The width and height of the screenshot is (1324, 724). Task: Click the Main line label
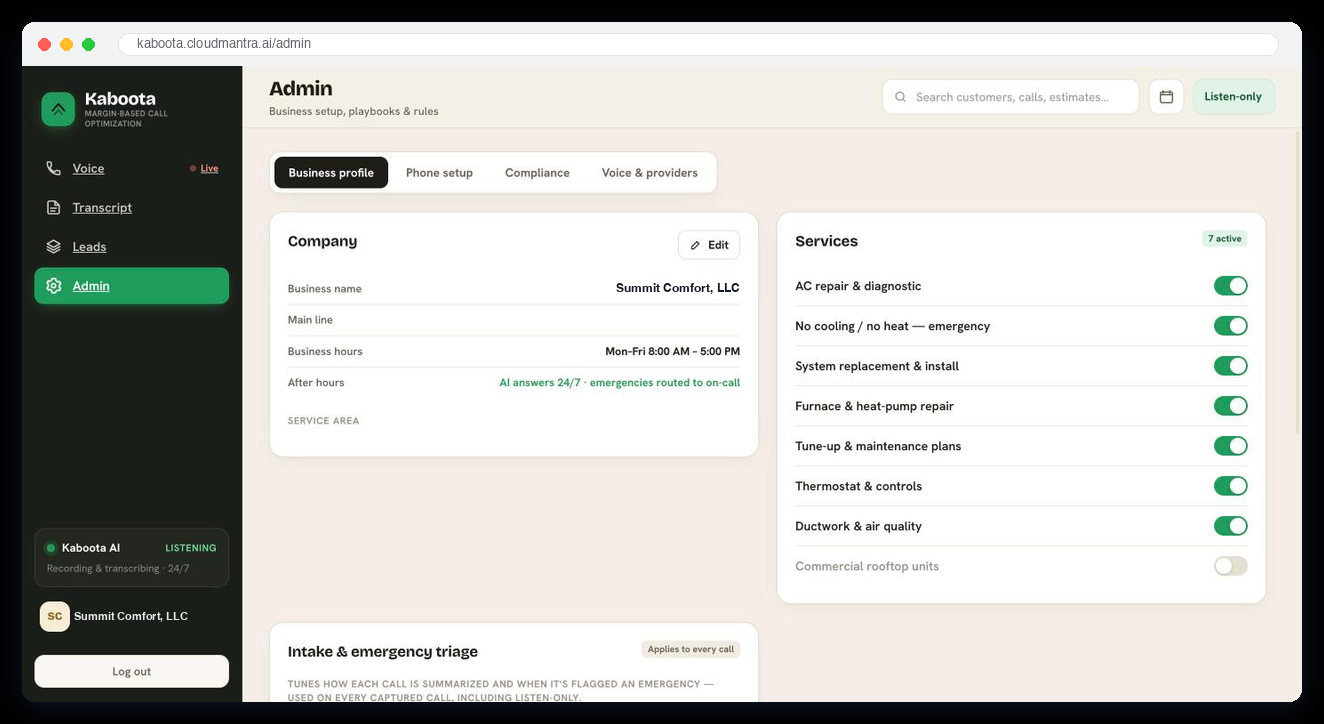tap(310, 320)
